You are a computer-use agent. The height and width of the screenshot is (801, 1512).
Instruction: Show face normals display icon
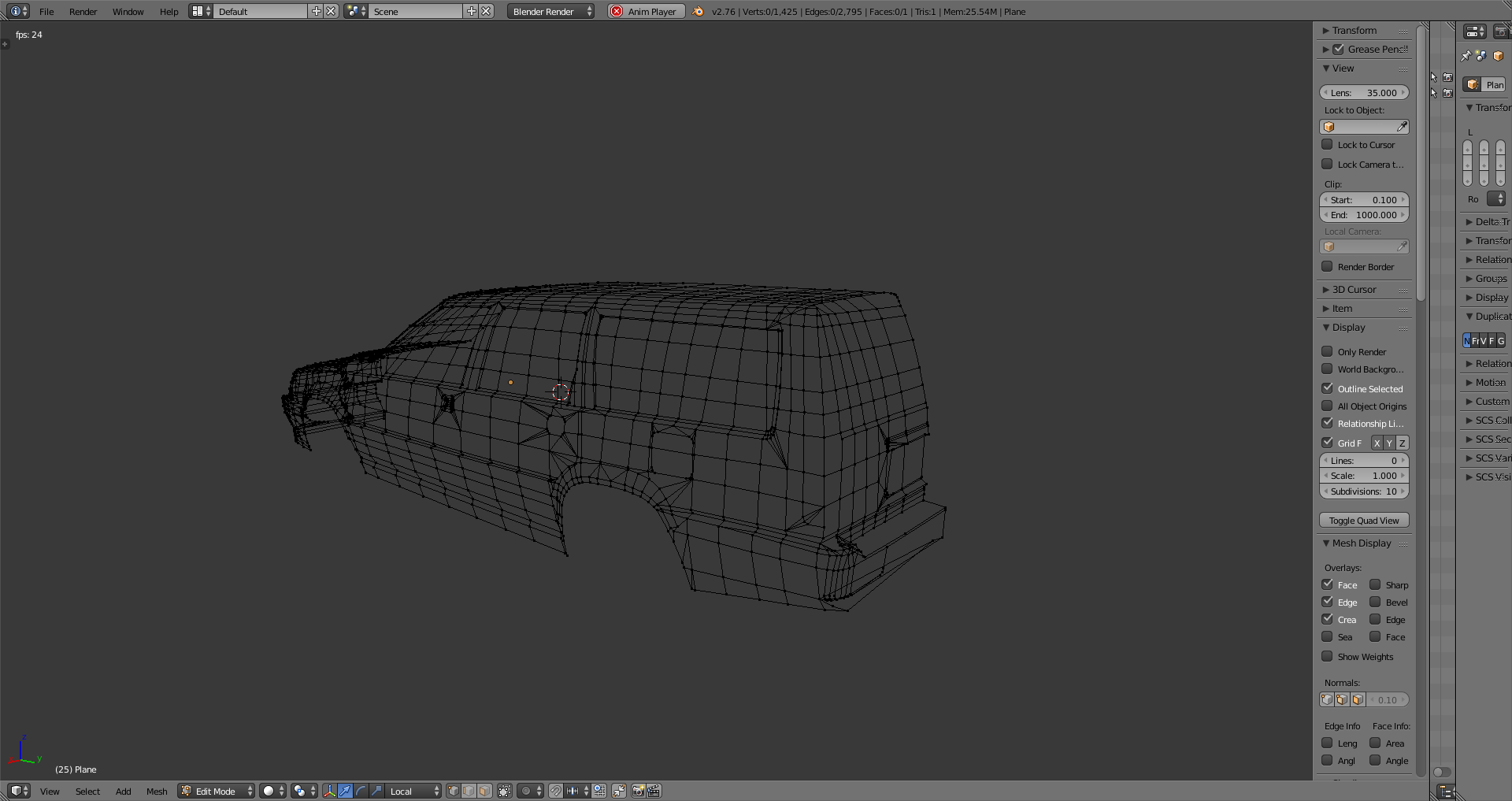1358,699
